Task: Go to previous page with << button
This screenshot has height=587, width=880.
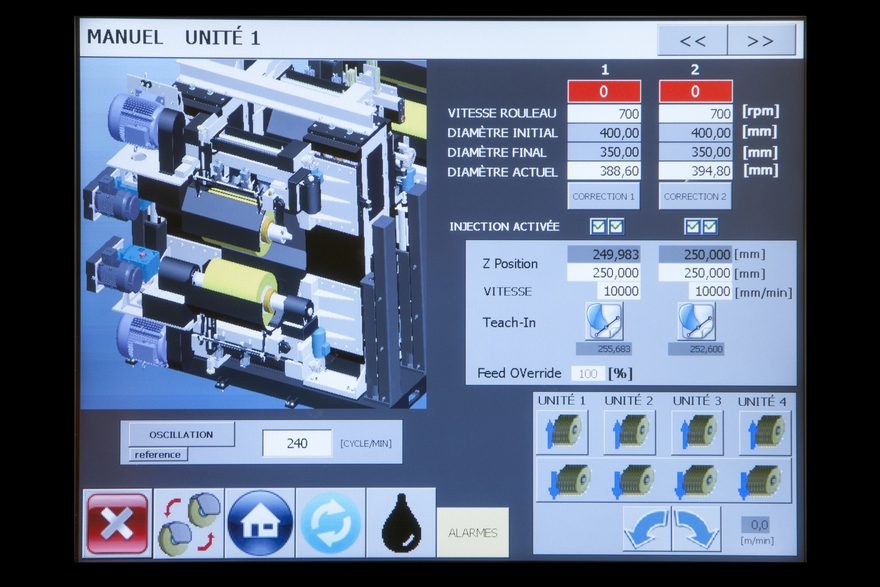Action: click(692, 41)
